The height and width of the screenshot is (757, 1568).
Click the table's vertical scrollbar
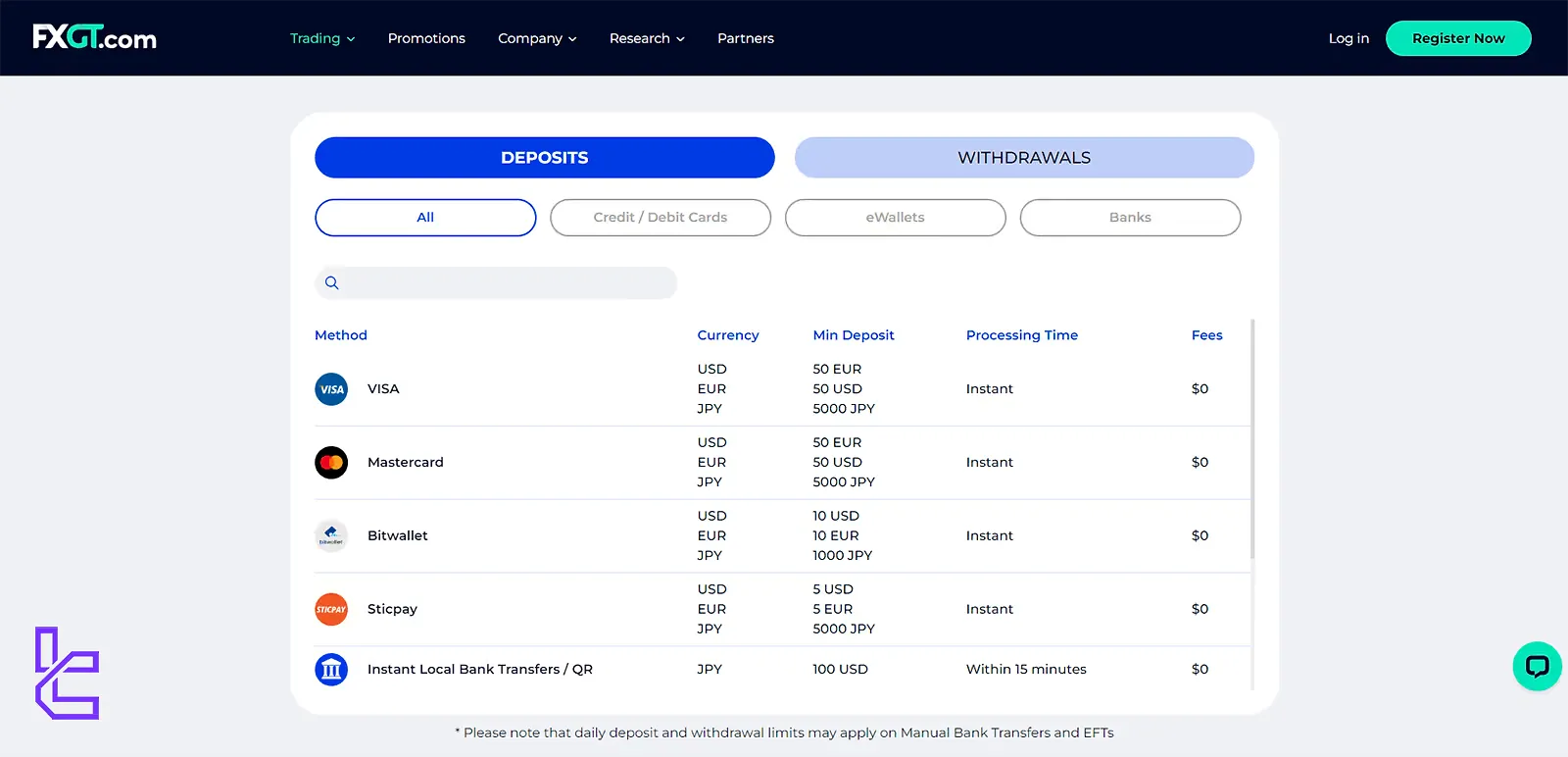(1252, 439)
